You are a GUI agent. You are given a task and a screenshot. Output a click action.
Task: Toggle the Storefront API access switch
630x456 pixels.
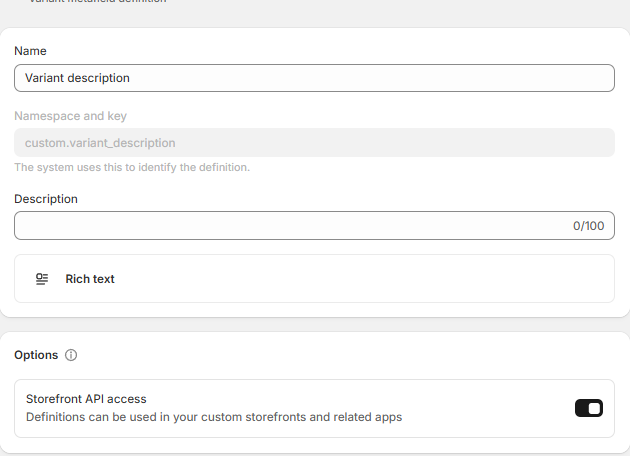[x=588, y=408]
